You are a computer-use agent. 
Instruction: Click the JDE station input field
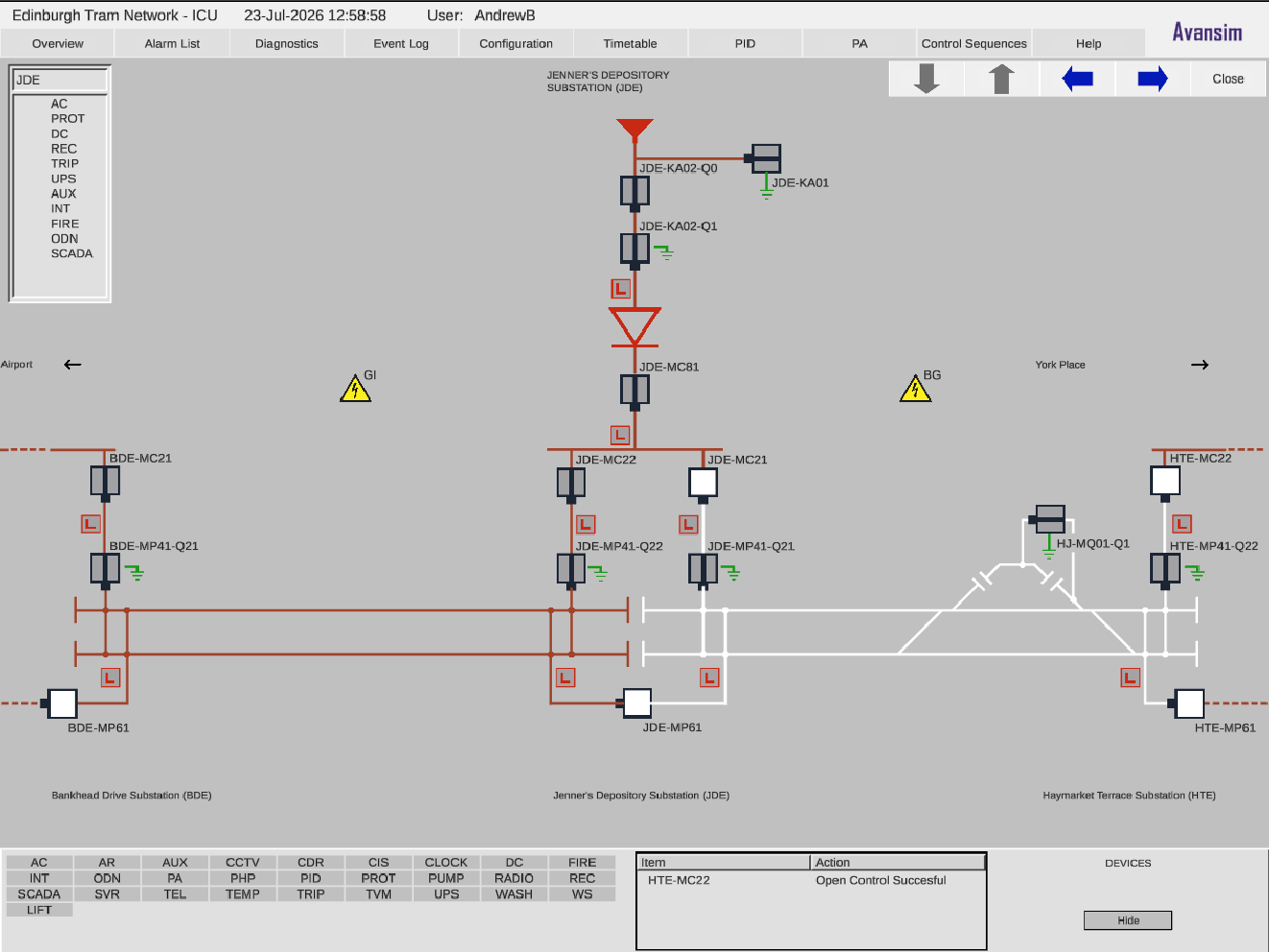pyautogui.click(x=60, y=80)
